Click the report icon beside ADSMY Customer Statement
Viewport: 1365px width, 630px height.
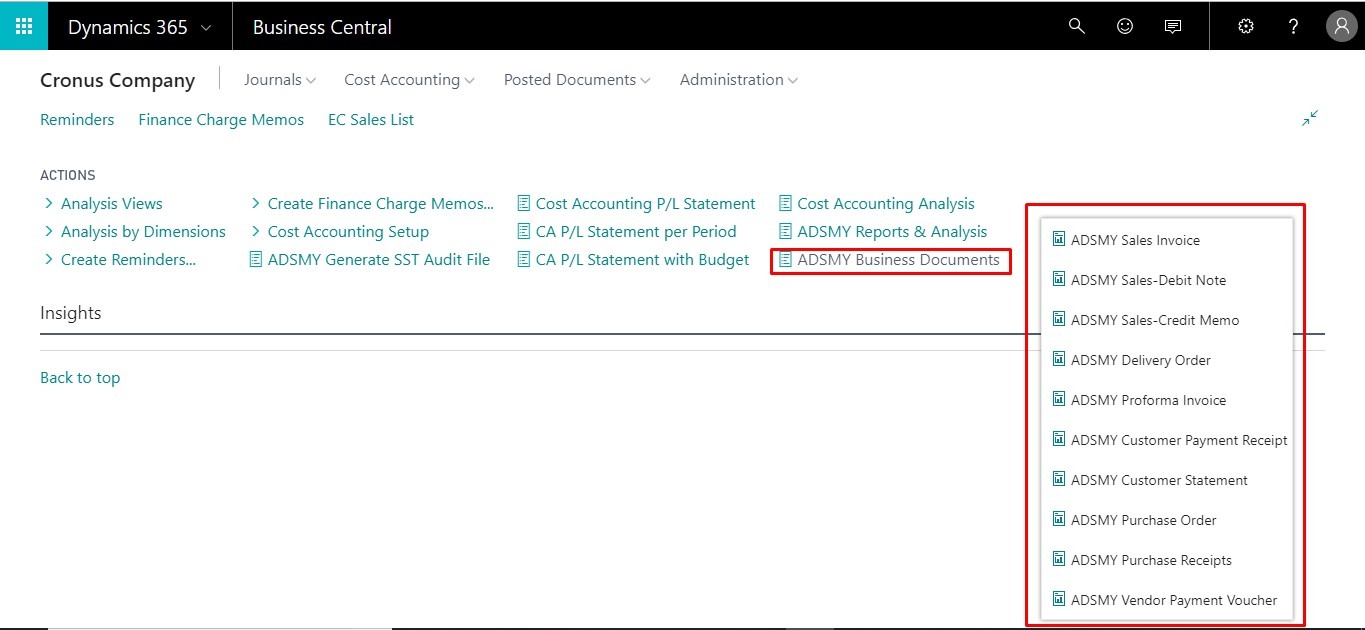click(x=1059, y=479)
